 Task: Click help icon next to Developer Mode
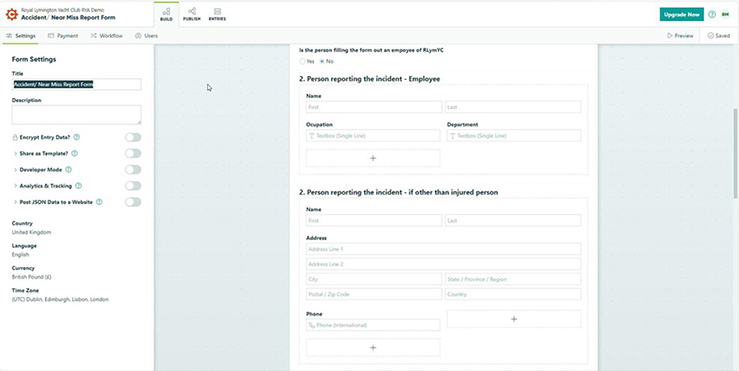pos(68,170)
